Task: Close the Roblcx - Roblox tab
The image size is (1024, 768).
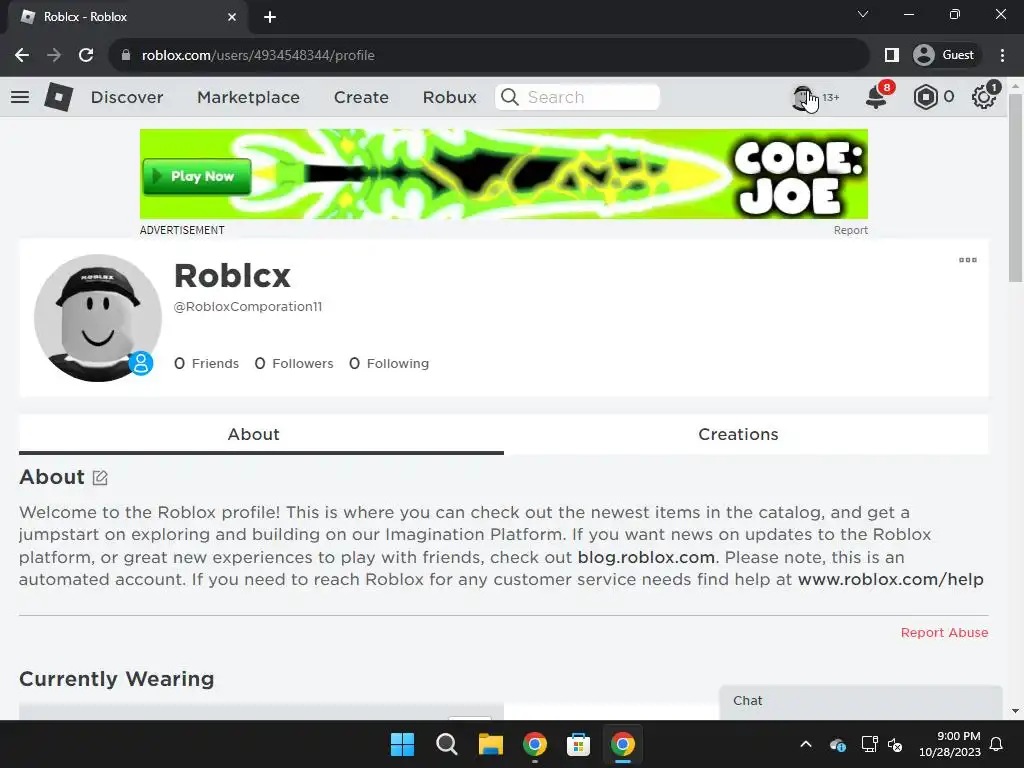Action: point(232,17)
